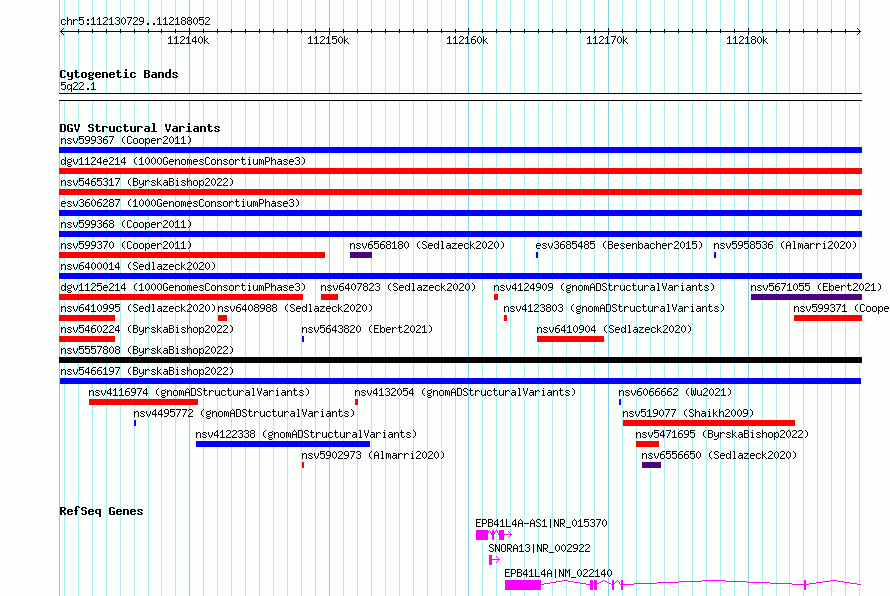Open nsv4132054 gnomAD variant label

(x=465, y=392)
